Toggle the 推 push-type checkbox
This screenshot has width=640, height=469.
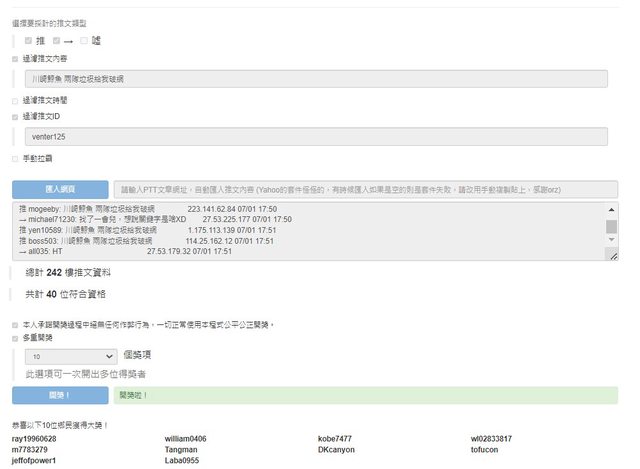click(x=29, y=41)
